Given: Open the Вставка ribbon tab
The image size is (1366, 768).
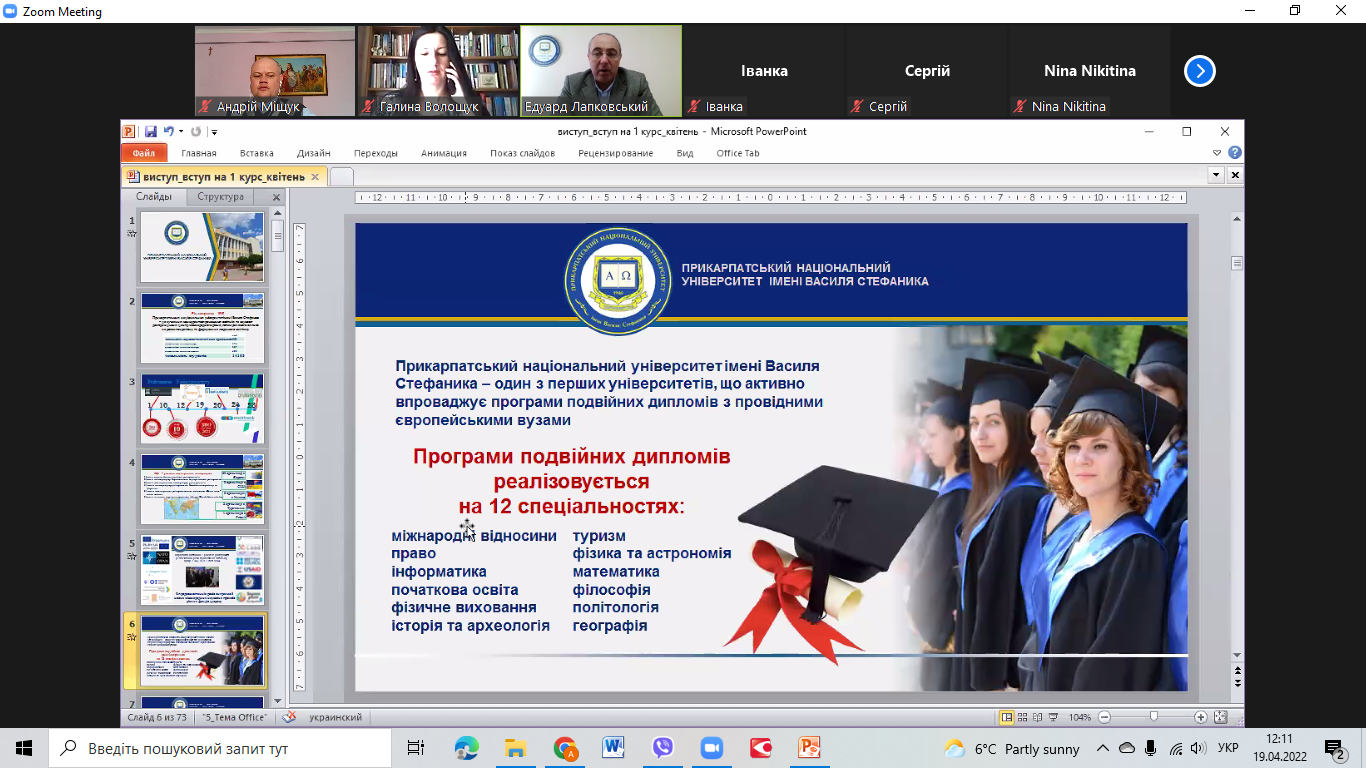Looking at the screenshot, I should point(257,153).
